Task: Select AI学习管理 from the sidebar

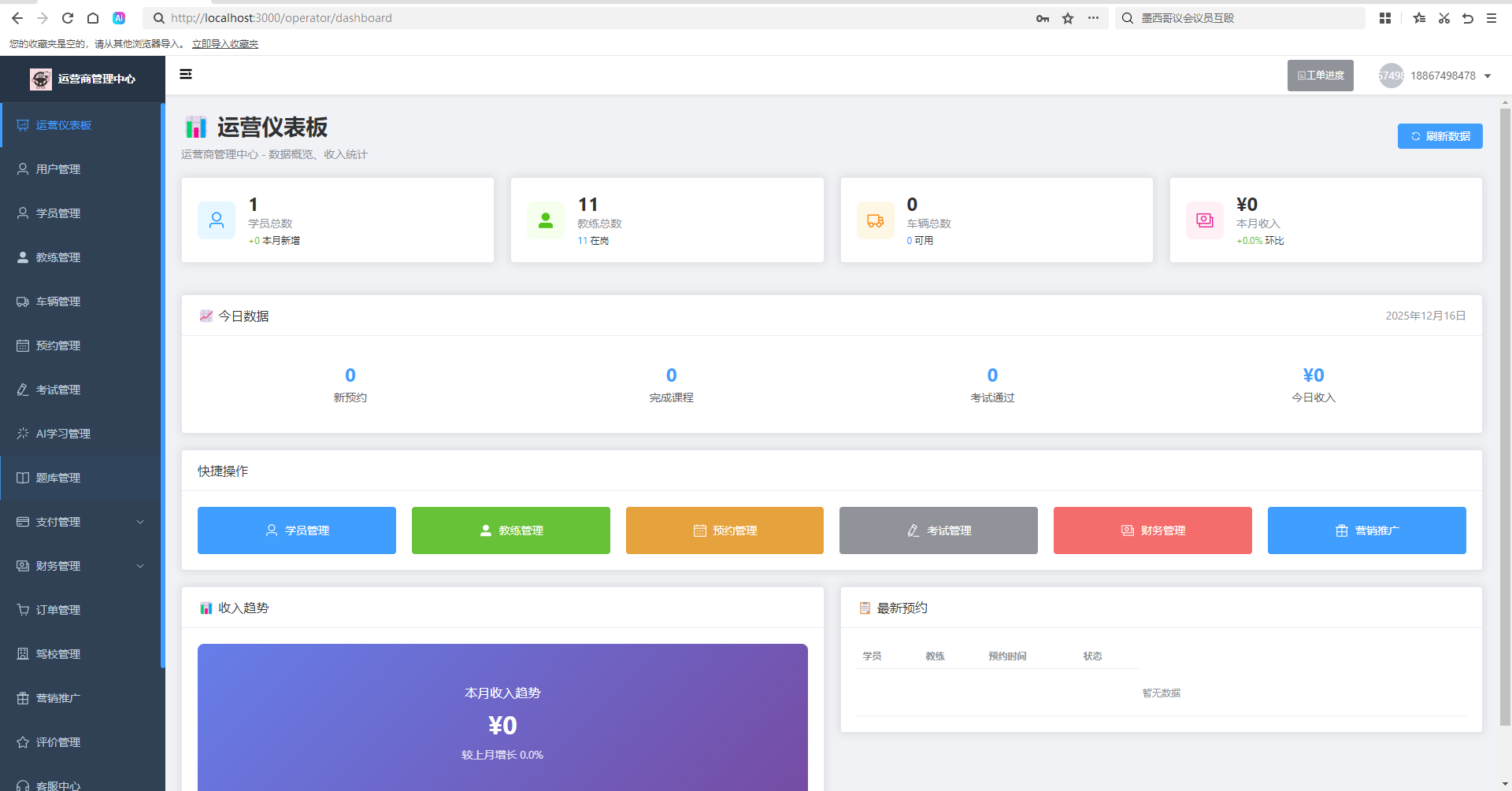Action: click(x=63, y=434)
